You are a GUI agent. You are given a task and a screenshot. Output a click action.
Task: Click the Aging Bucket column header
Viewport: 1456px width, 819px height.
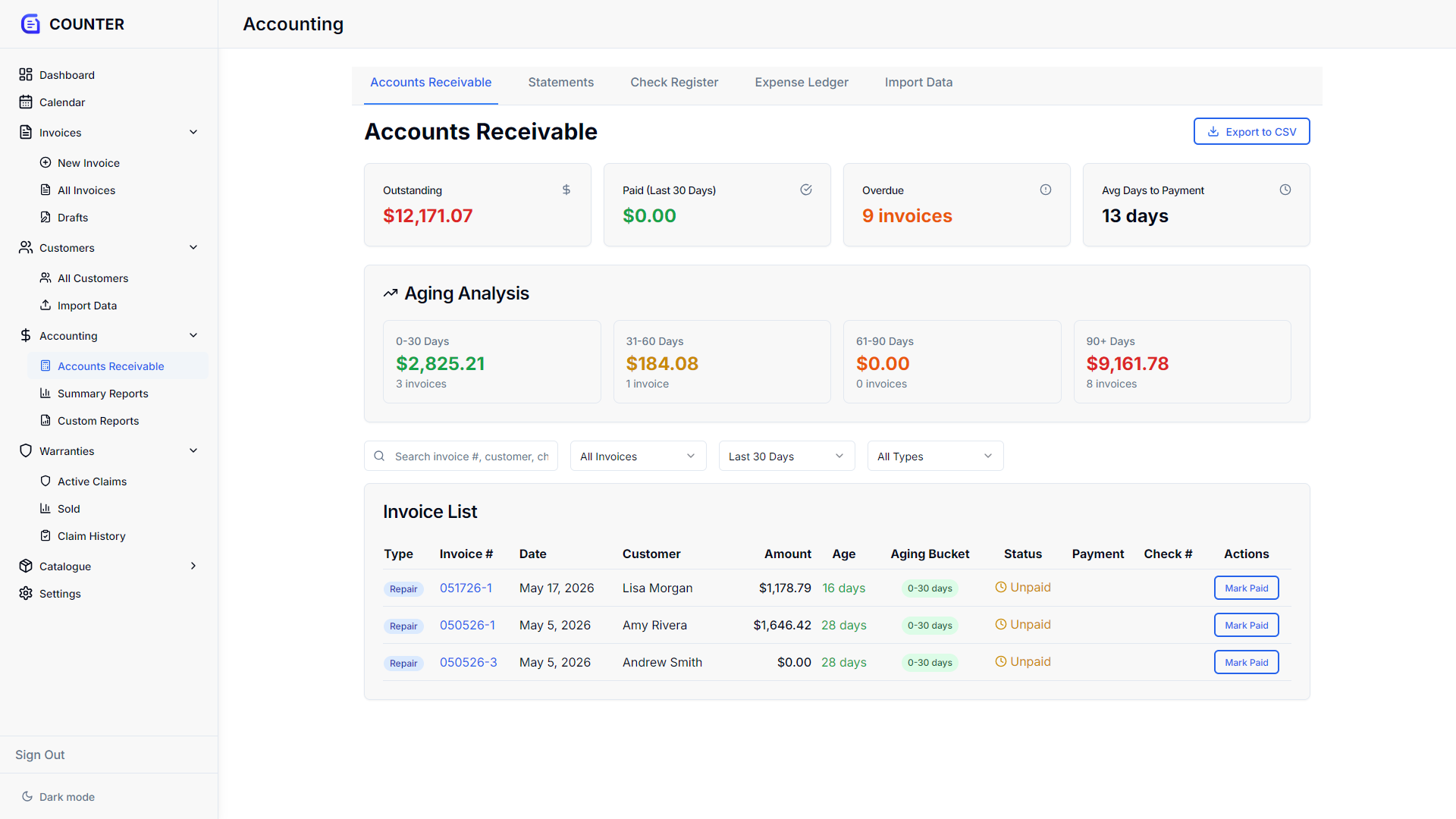tap(930, 554)
